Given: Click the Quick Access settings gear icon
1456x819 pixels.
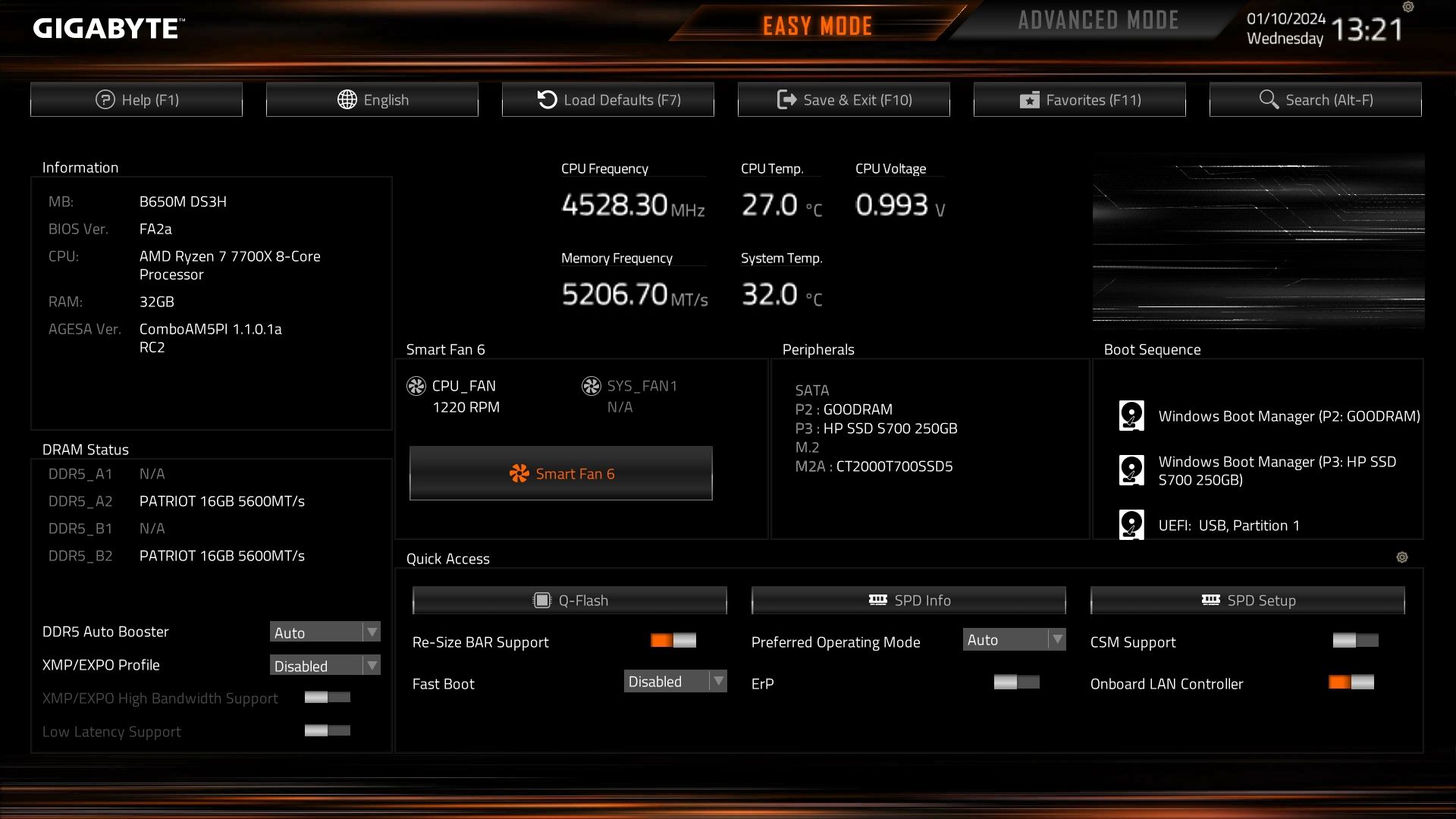Looking at the screenshot, I should click(1402, 557).
